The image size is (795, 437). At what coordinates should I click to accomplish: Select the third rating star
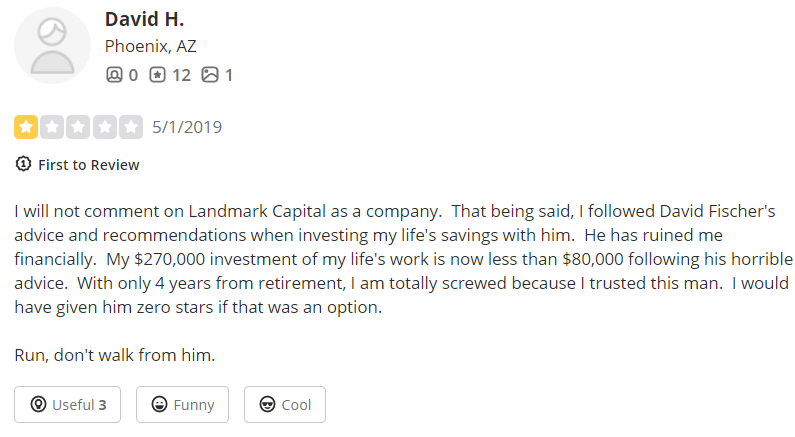coord(79,127)
